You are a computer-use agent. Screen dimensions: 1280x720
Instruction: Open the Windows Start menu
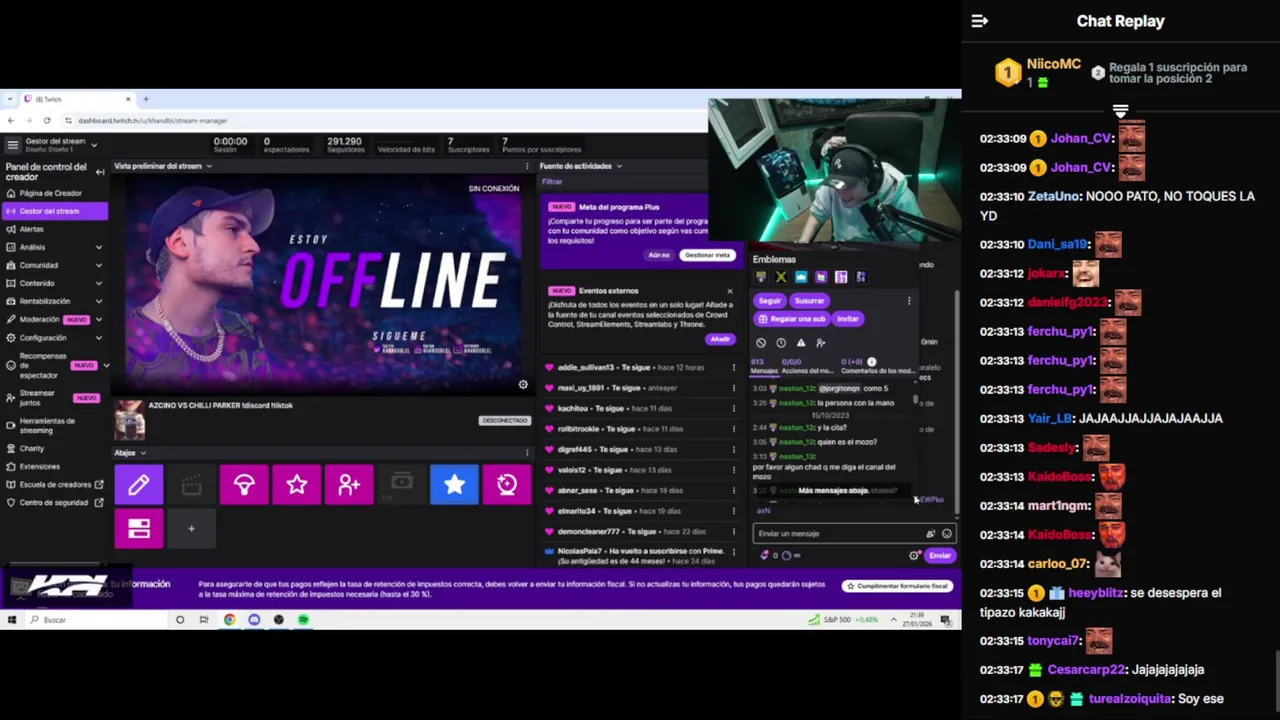tap(12, 620)
